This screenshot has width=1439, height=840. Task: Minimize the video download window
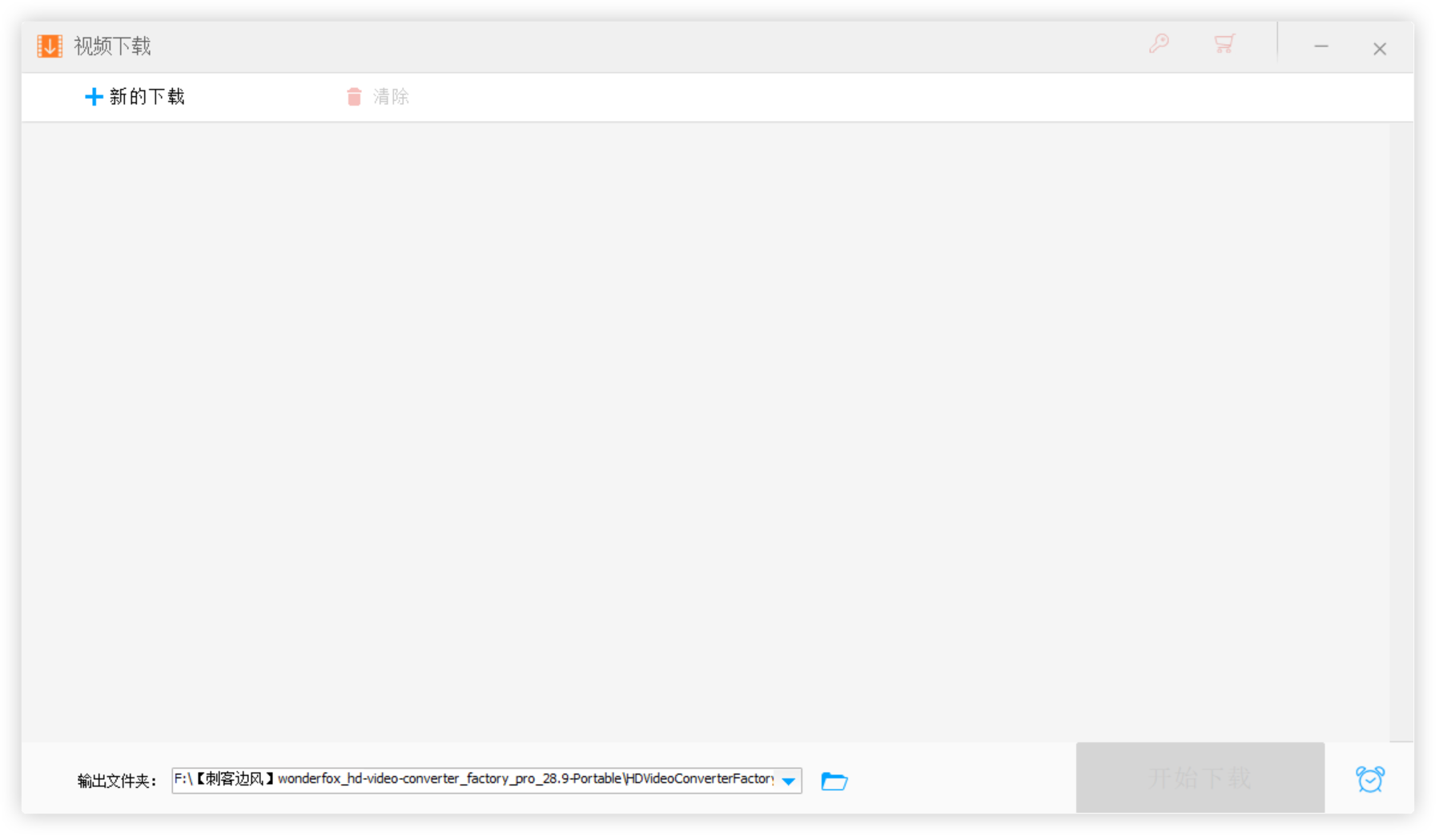click(x=1321, y=47)
